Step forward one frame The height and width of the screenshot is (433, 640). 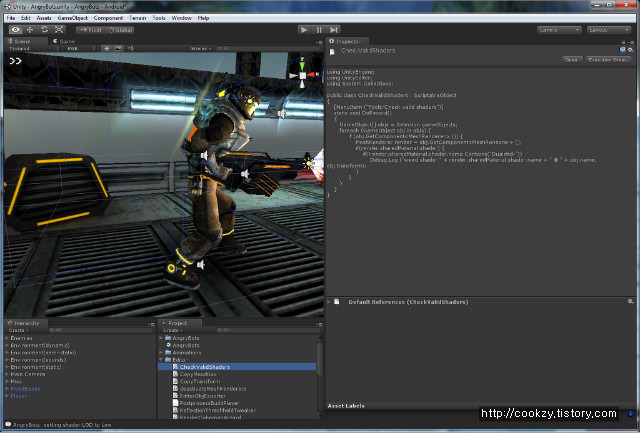333,30
